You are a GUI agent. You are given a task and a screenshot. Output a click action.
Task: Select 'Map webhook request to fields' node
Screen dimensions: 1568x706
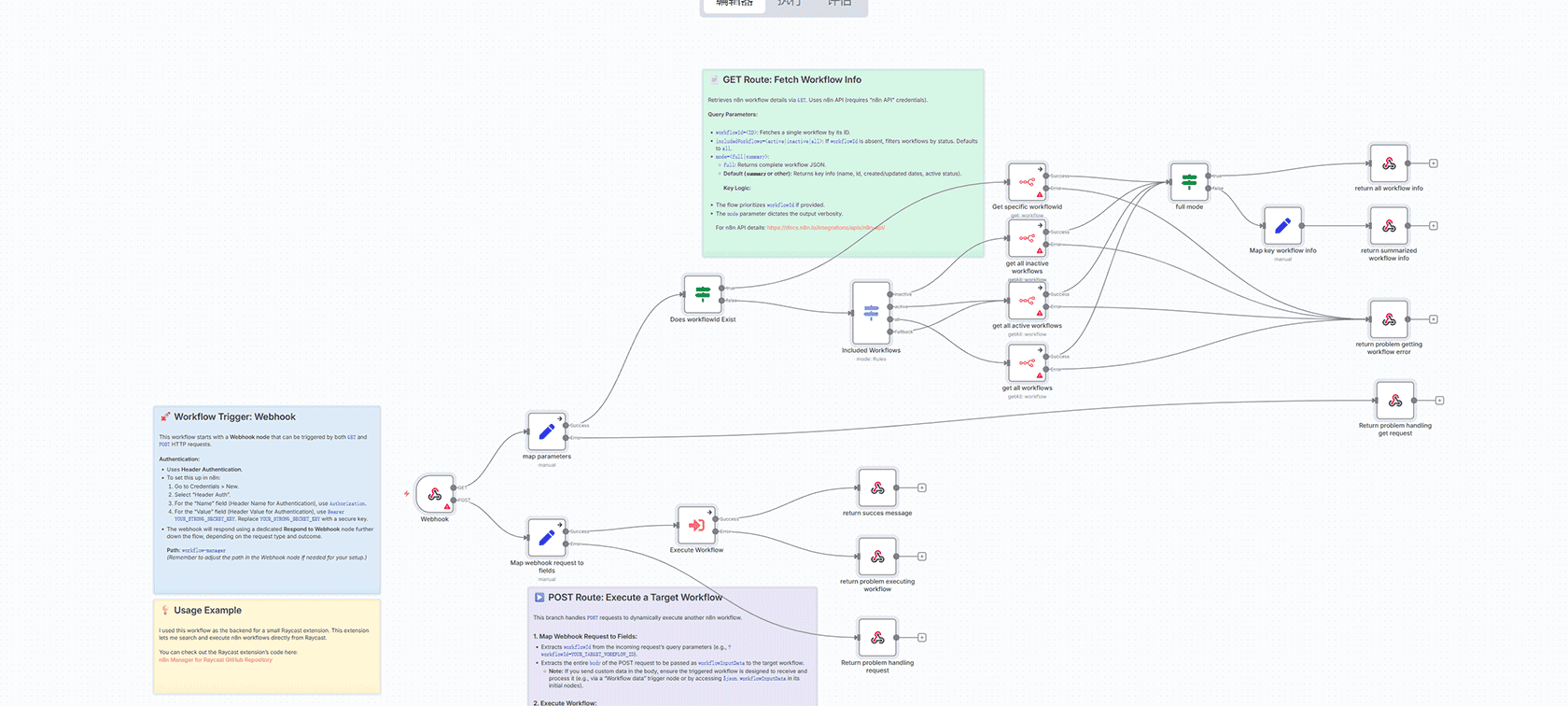tap(546, 537)
